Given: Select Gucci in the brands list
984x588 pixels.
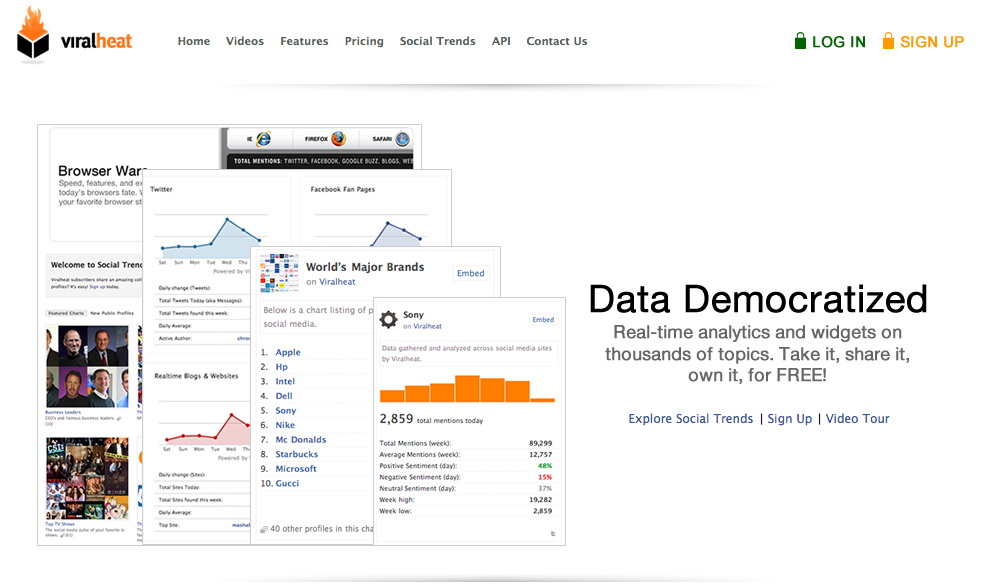Looking at the screenshot, I should coord(287,483).
